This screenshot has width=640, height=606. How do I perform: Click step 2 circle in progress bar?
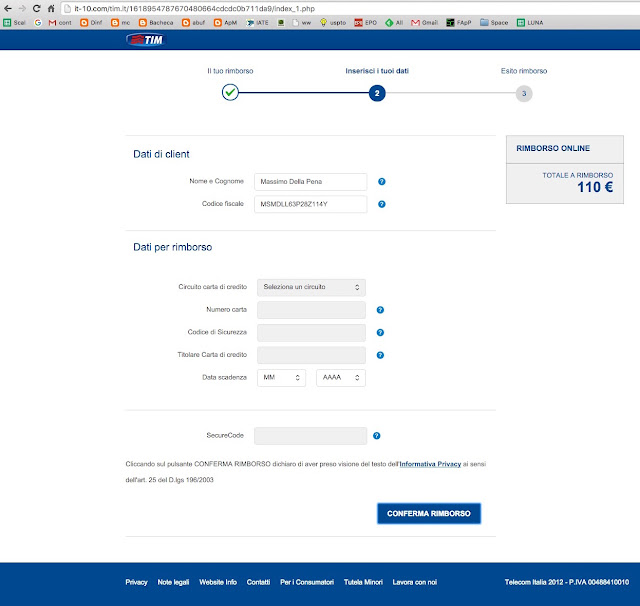click(377, 93)
